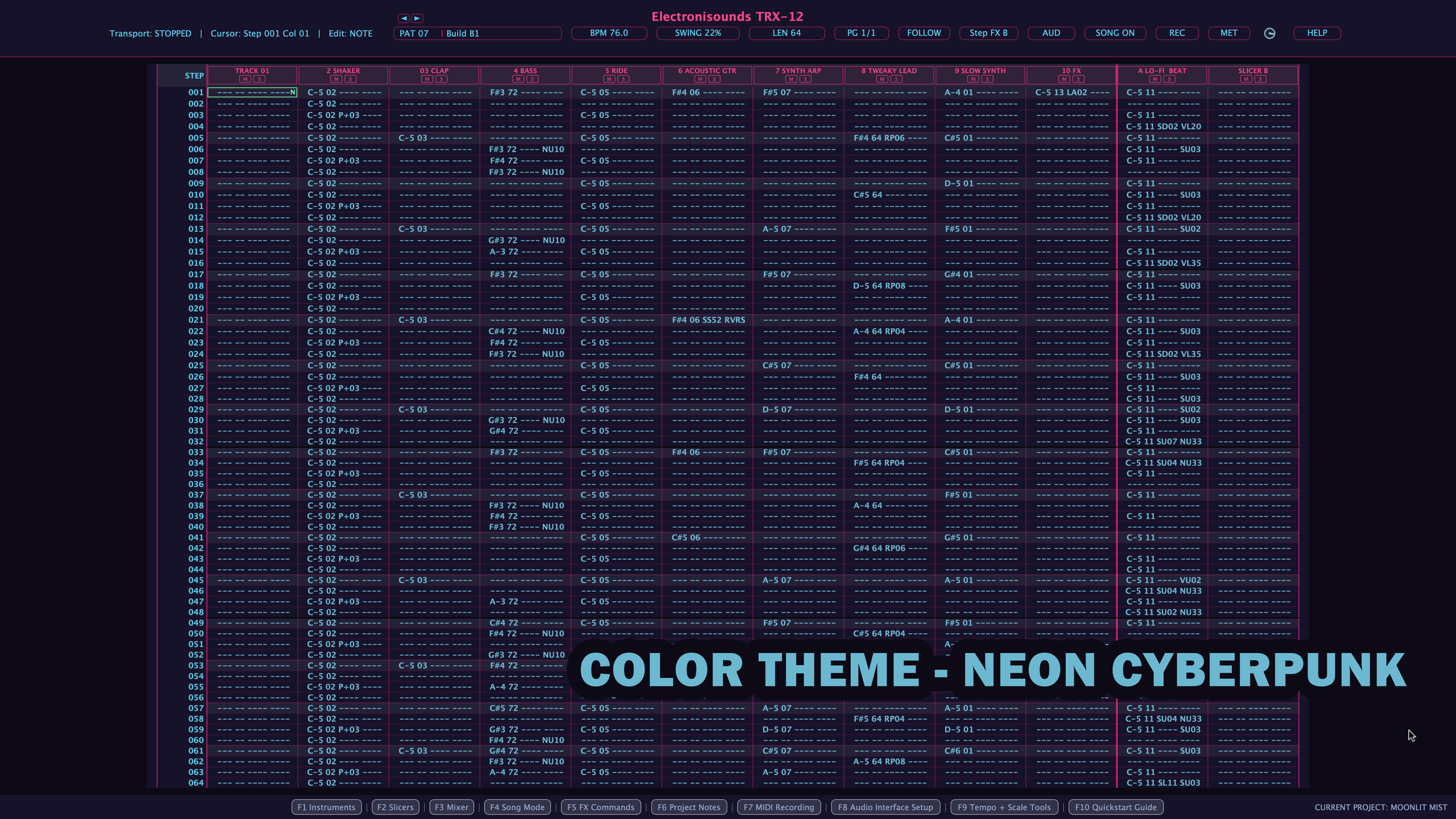Toggle REC recording
The image size is (1456, 819).
pyautogui.click(x=1176, y=33)
